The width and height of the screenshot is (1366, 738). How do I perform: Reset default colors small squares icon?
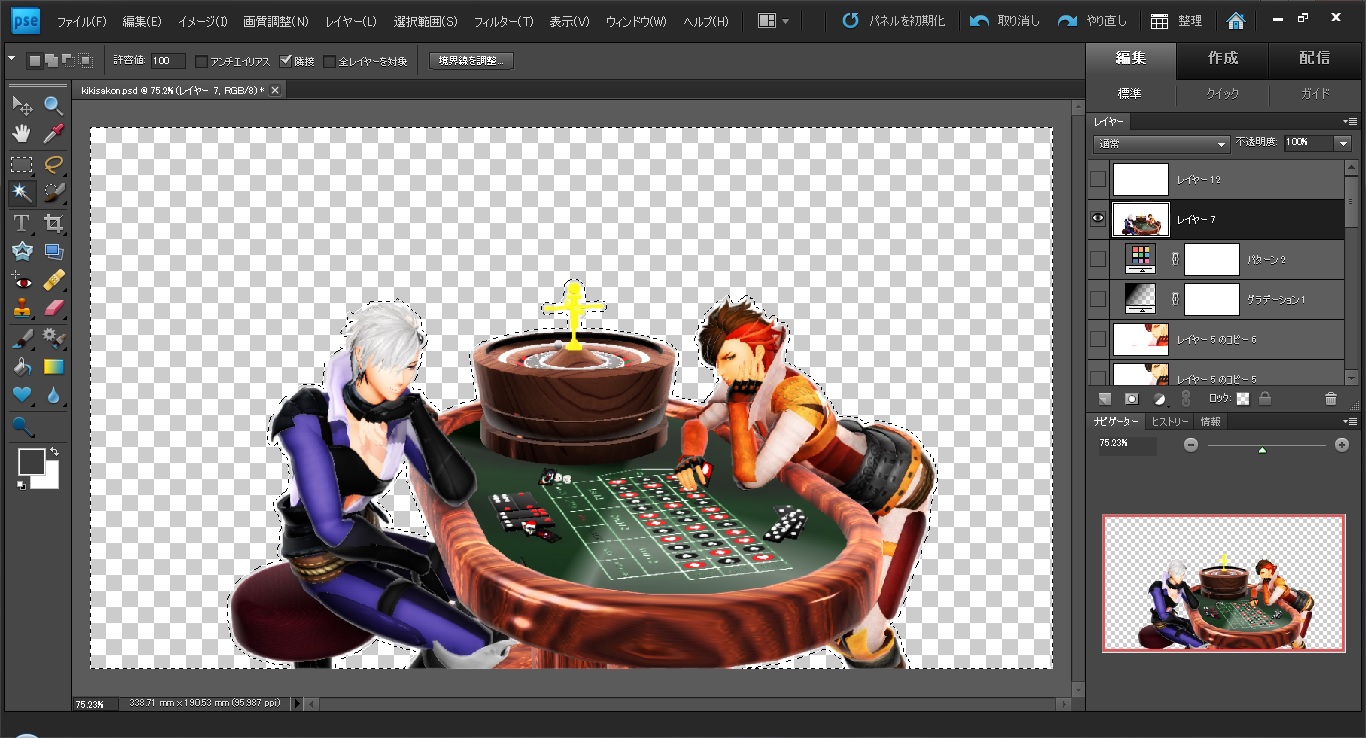pyautogui.click(x=22, y=485)
